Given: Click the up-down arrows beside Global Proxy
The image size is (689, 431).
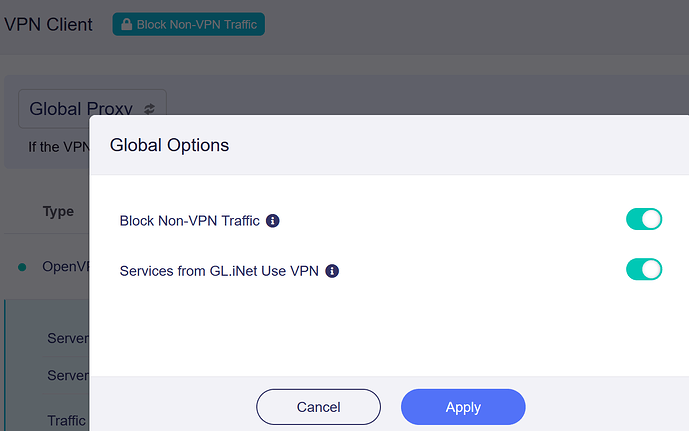Looking at the screenshot, I should point(150,108).
